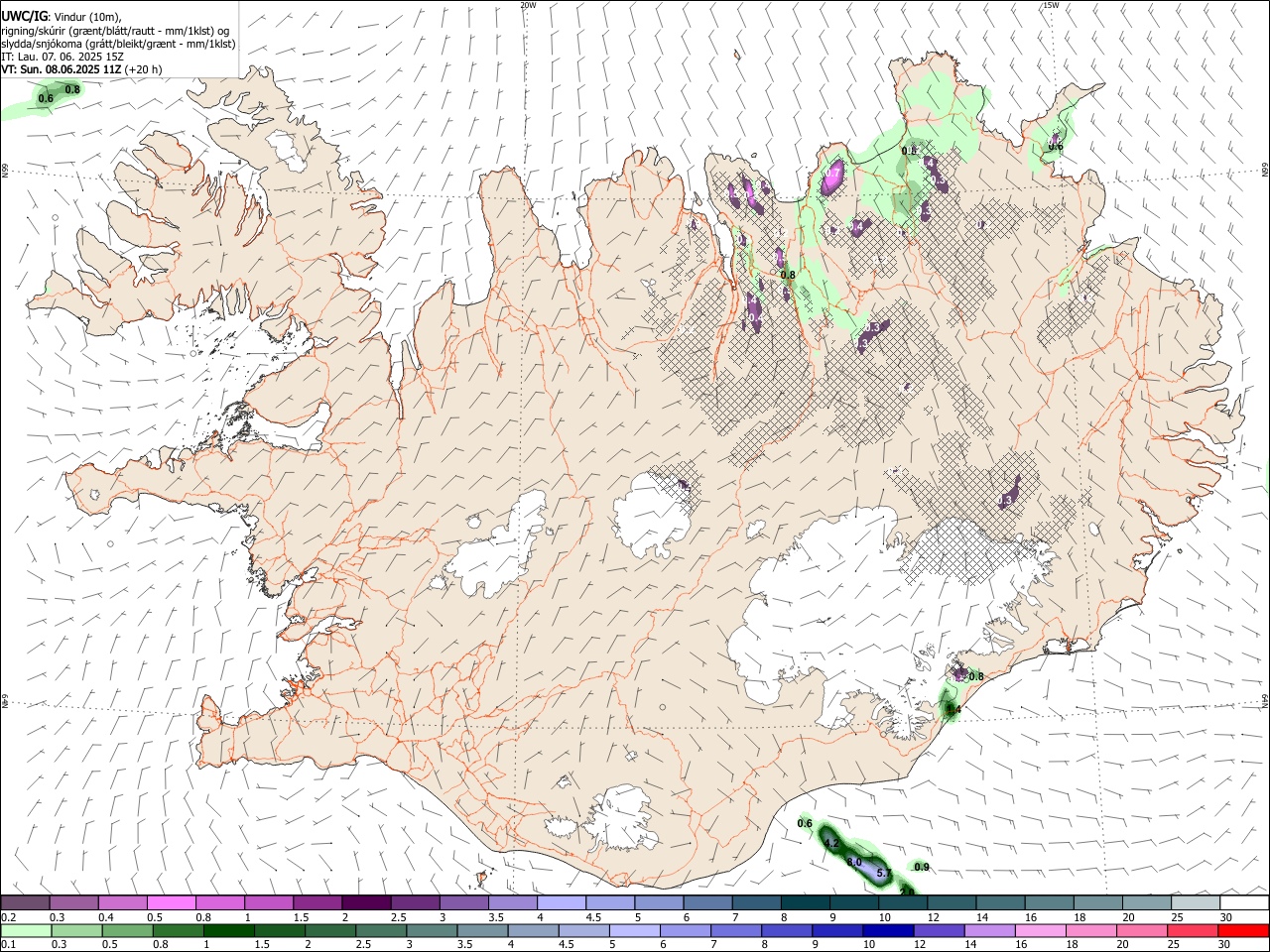The width and height of the screenshot is (1270, 952).
Task: Click the 'IT: Lau. 07. 06. 2025 15Z' line
Action: [x=63, y=57]
